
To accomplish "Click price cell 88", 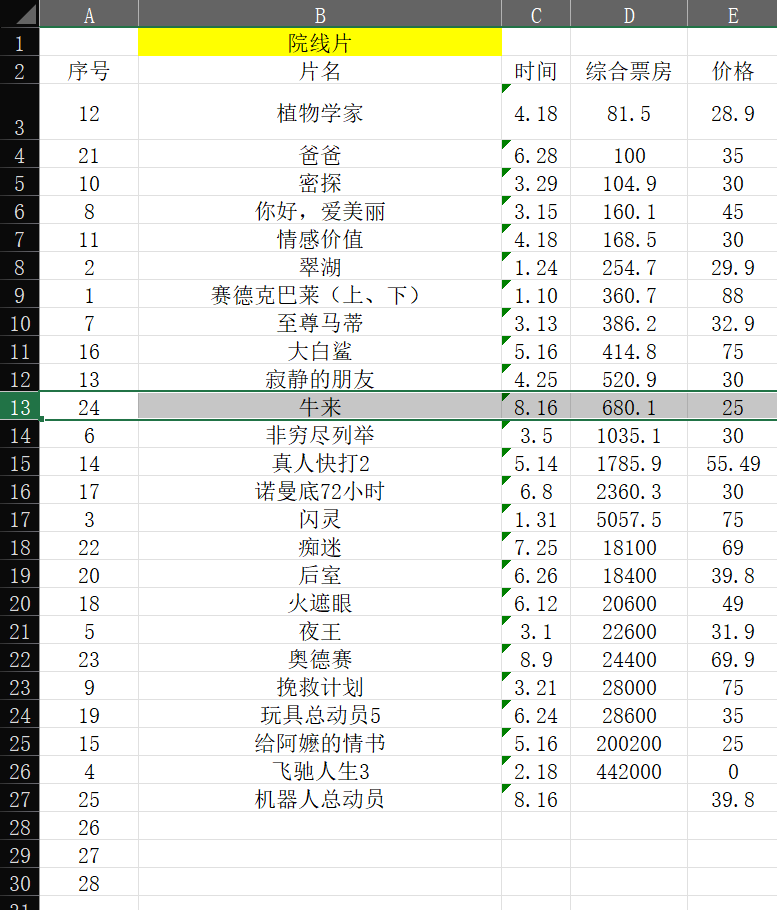I will 732,295.
